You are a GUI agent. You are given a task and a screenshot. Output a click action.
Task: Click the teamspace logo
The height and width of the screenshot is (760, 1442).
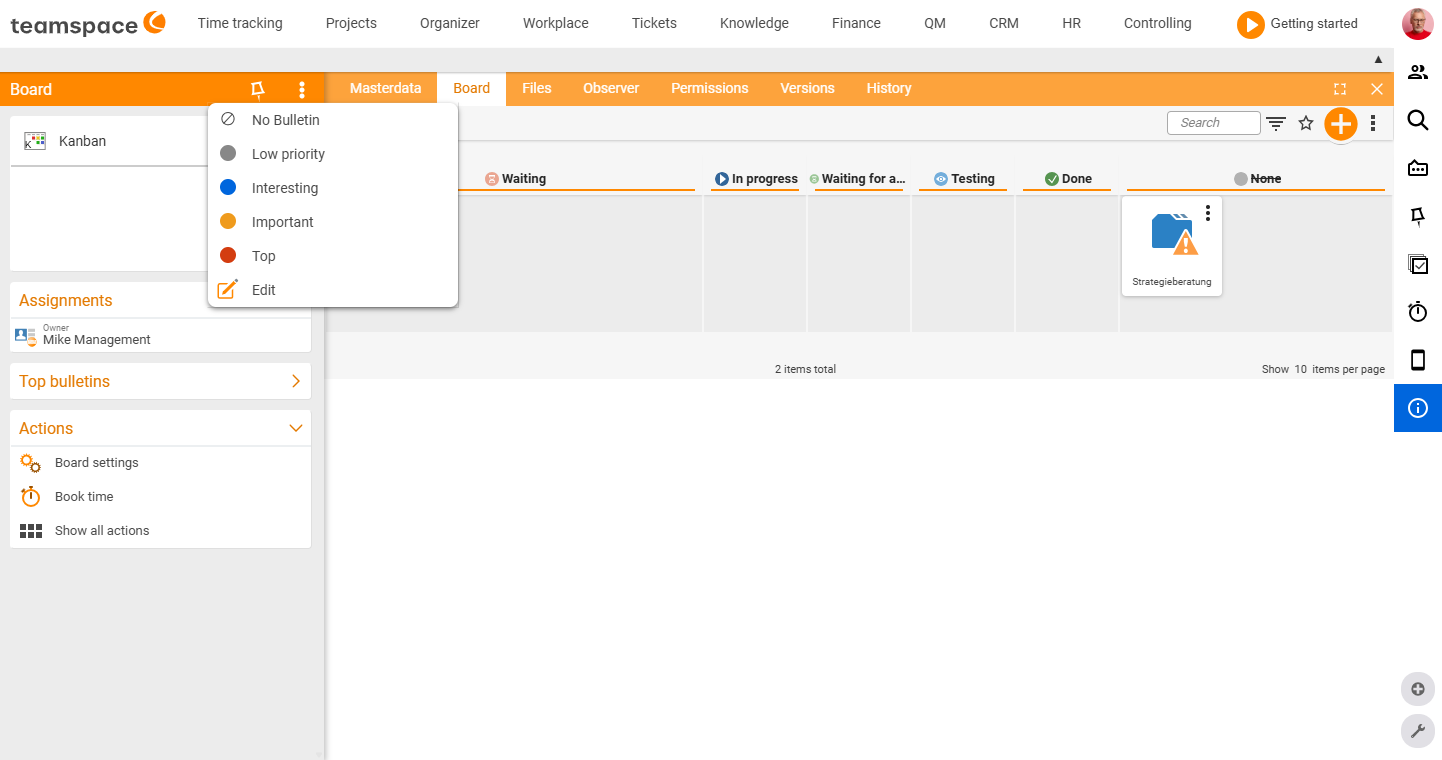(x=88, y=24)
